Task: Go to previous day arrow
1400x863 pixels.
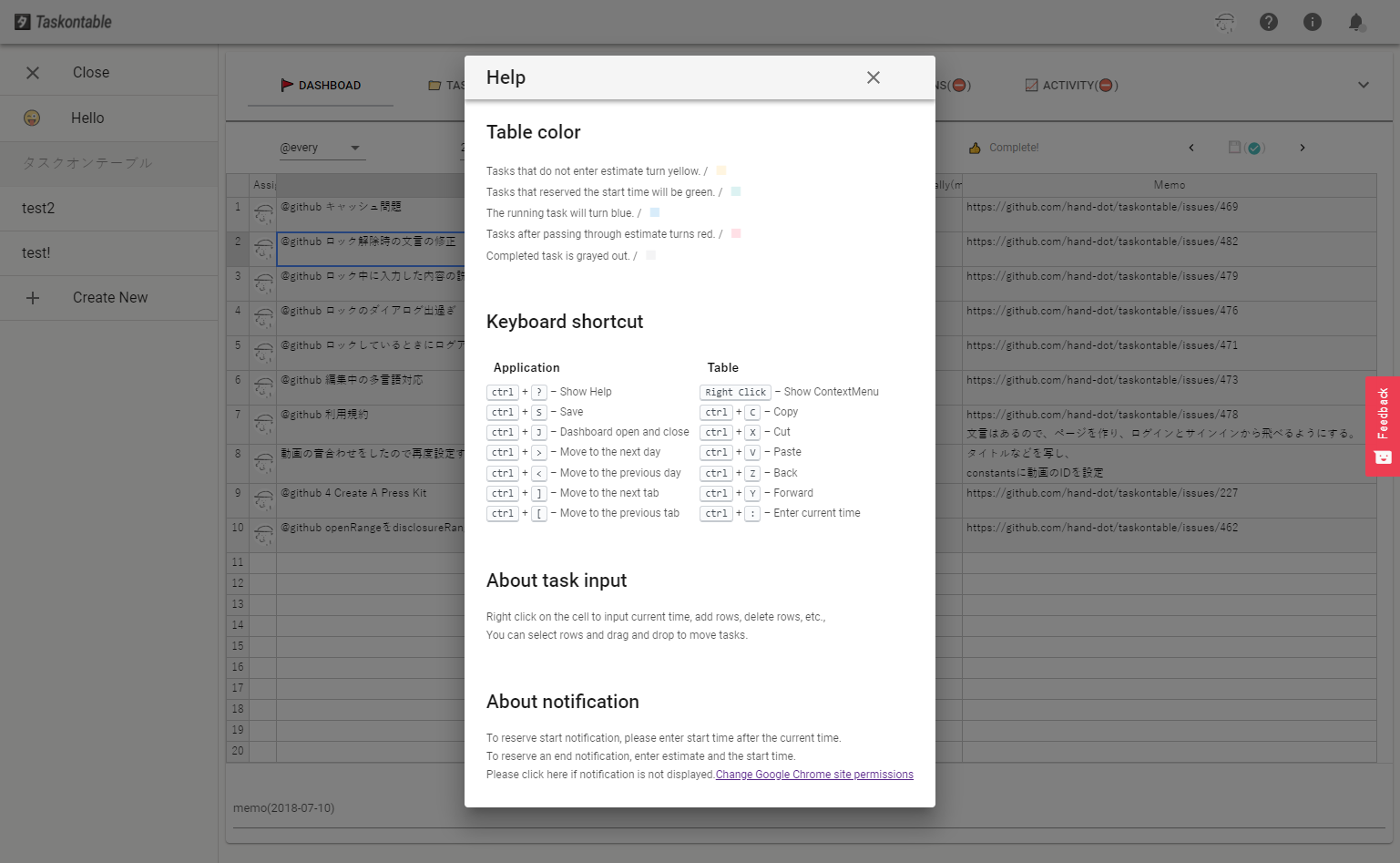Action: [x=1191, y=148]
